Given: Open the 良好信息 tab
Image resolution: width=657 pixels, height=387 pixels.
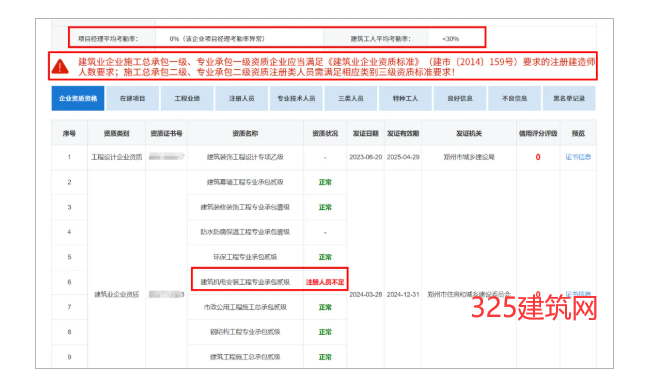Looking at the screenshot, I should pyautogui.click(x=460, y=98).
